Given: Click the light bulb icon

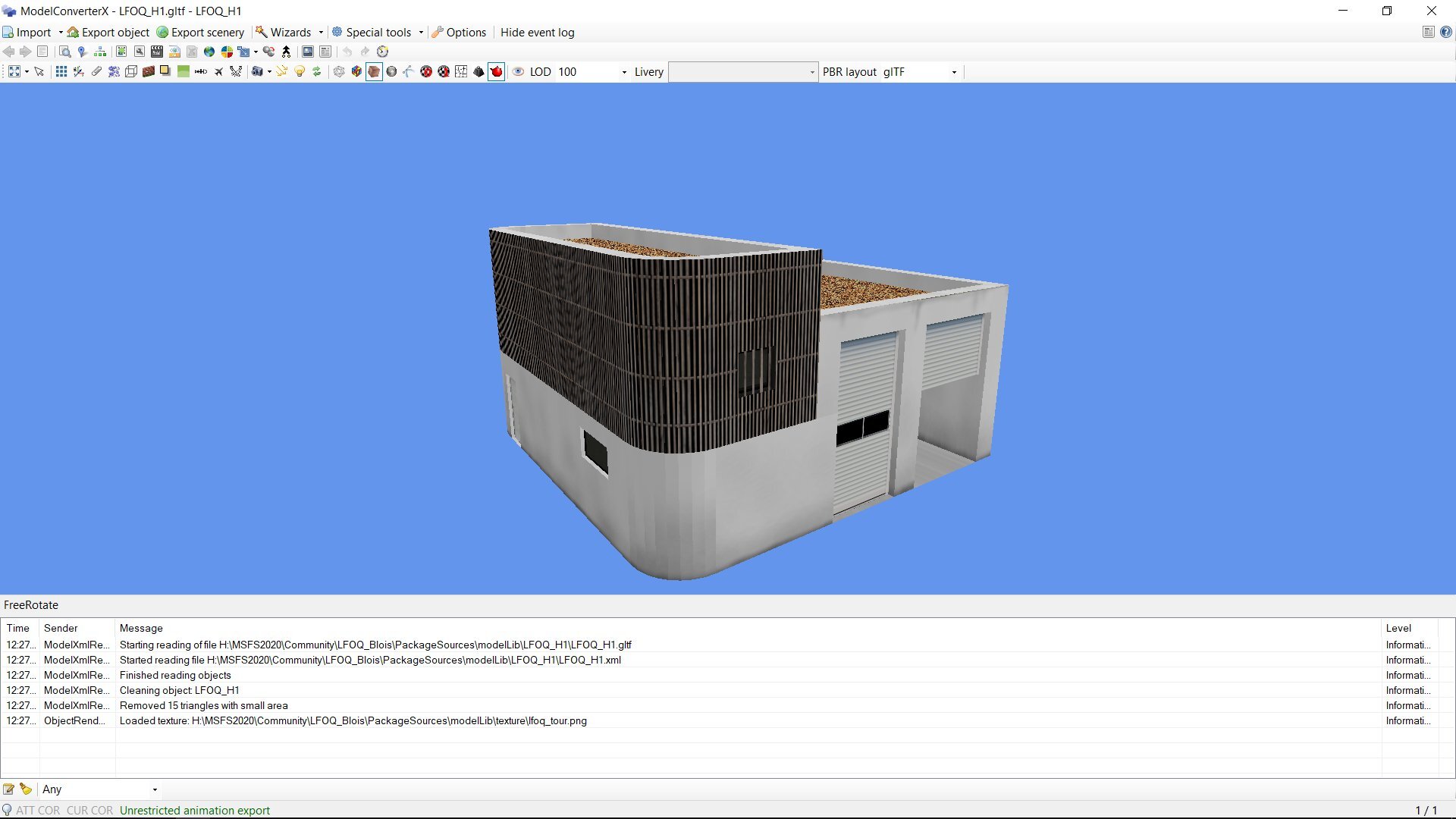Looking at the screenshot, I should tap(300, 71).
